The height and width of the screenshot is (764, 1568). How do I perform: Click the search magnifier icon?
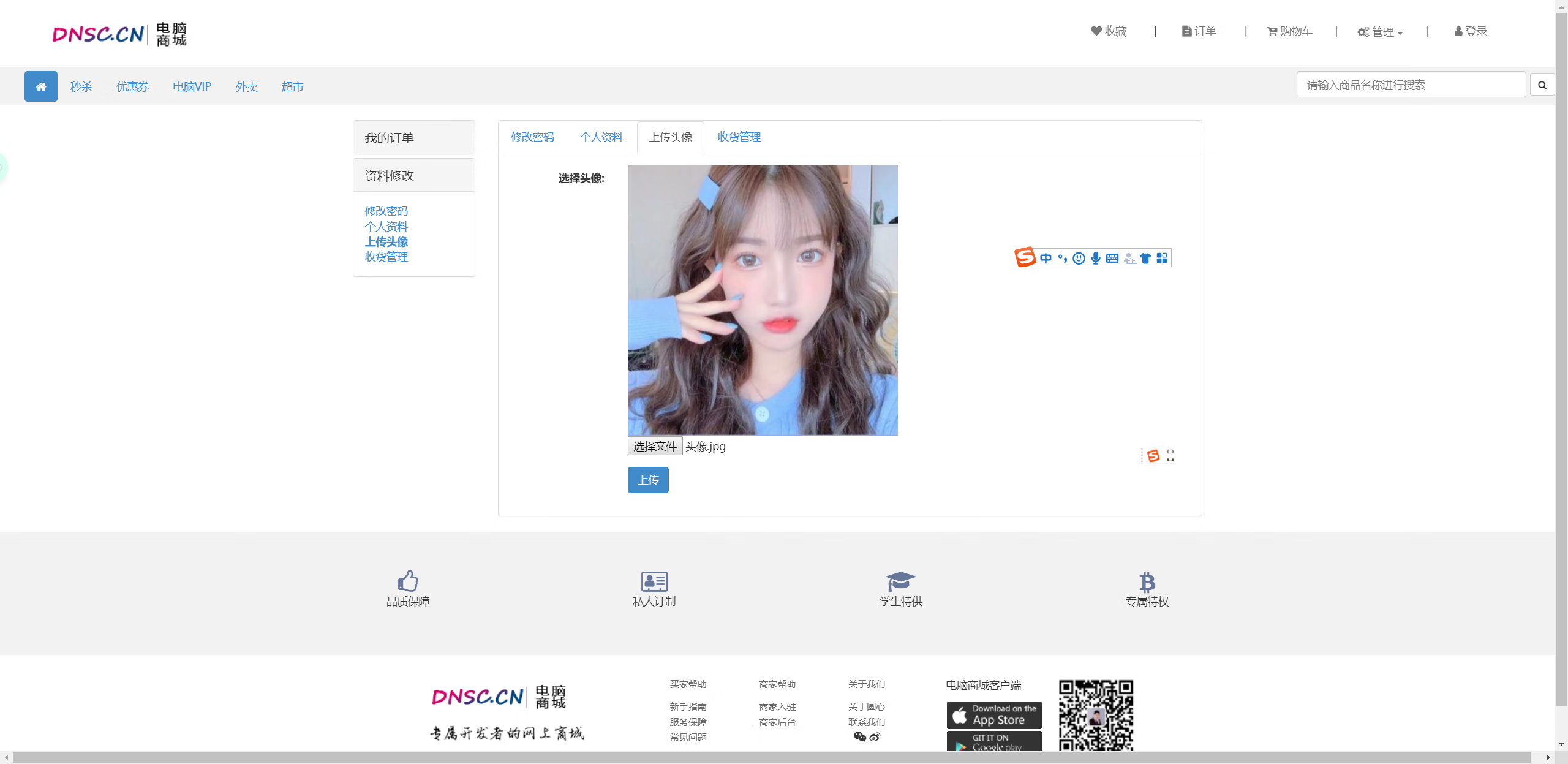coord(1543,85)
